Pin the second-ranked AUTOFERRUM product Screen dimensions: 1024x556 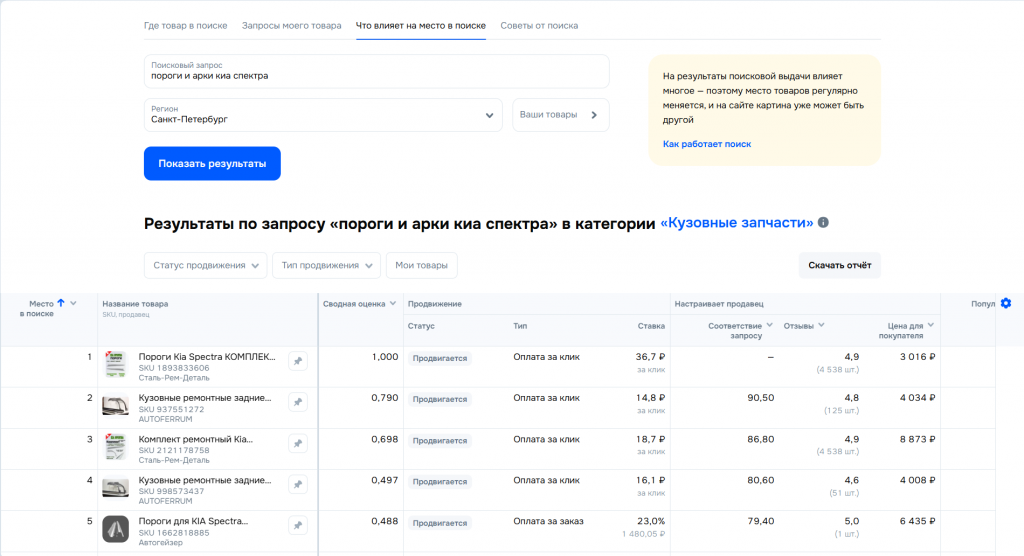tap(297, 402)
